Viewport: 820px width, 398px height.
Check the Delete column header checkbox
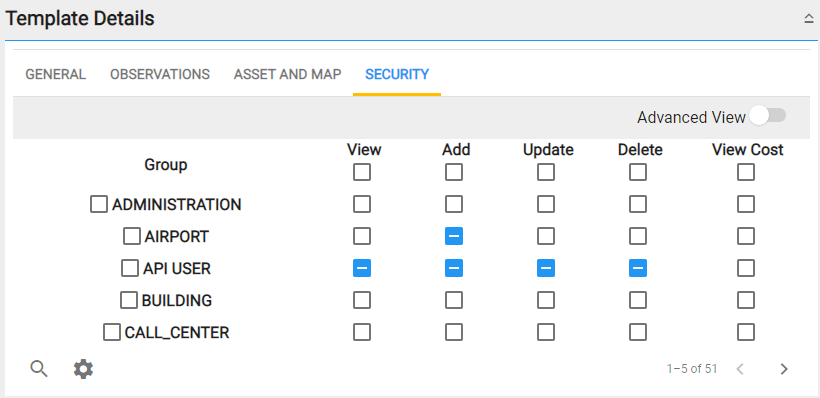point(638,172)
